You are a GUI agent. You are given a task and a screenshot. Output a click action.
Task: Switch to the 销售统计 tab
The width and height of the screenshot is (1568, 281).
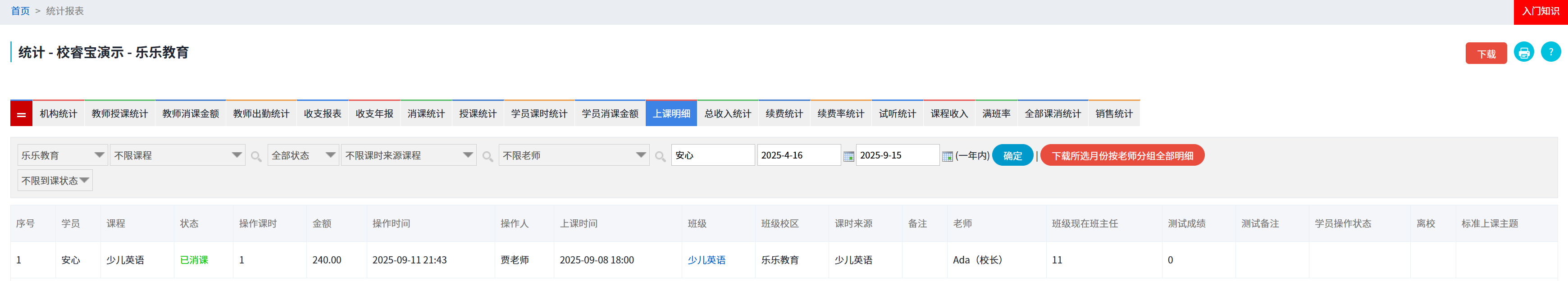pos(1115,114)
